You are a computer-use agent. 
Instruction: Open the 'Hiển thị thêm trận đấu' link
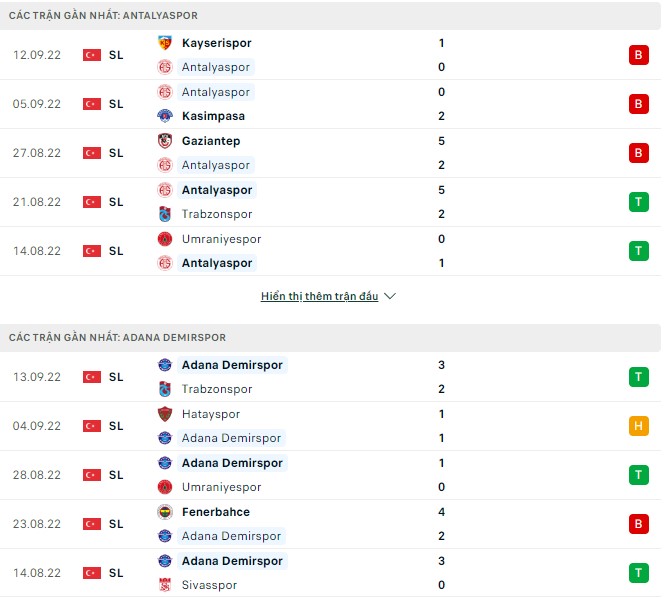pyautogui.click(x=319, y=297)
